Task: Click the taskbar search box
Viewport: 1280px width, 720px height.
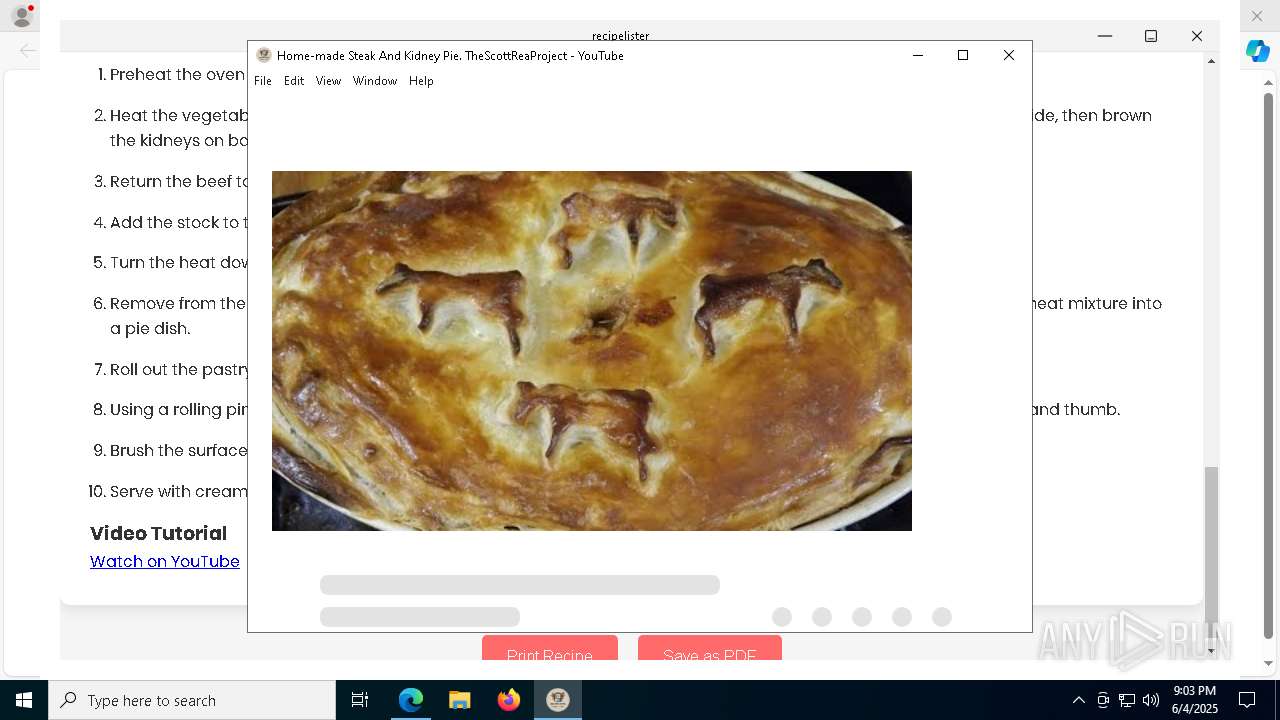Action: click(192, 700)
